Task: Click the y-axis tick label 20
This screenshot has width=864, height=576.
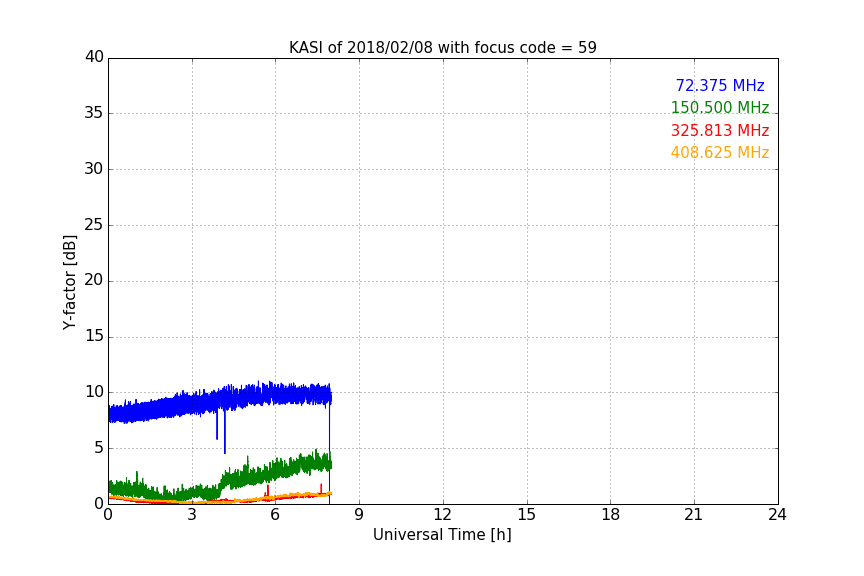Action: (94, 280)
